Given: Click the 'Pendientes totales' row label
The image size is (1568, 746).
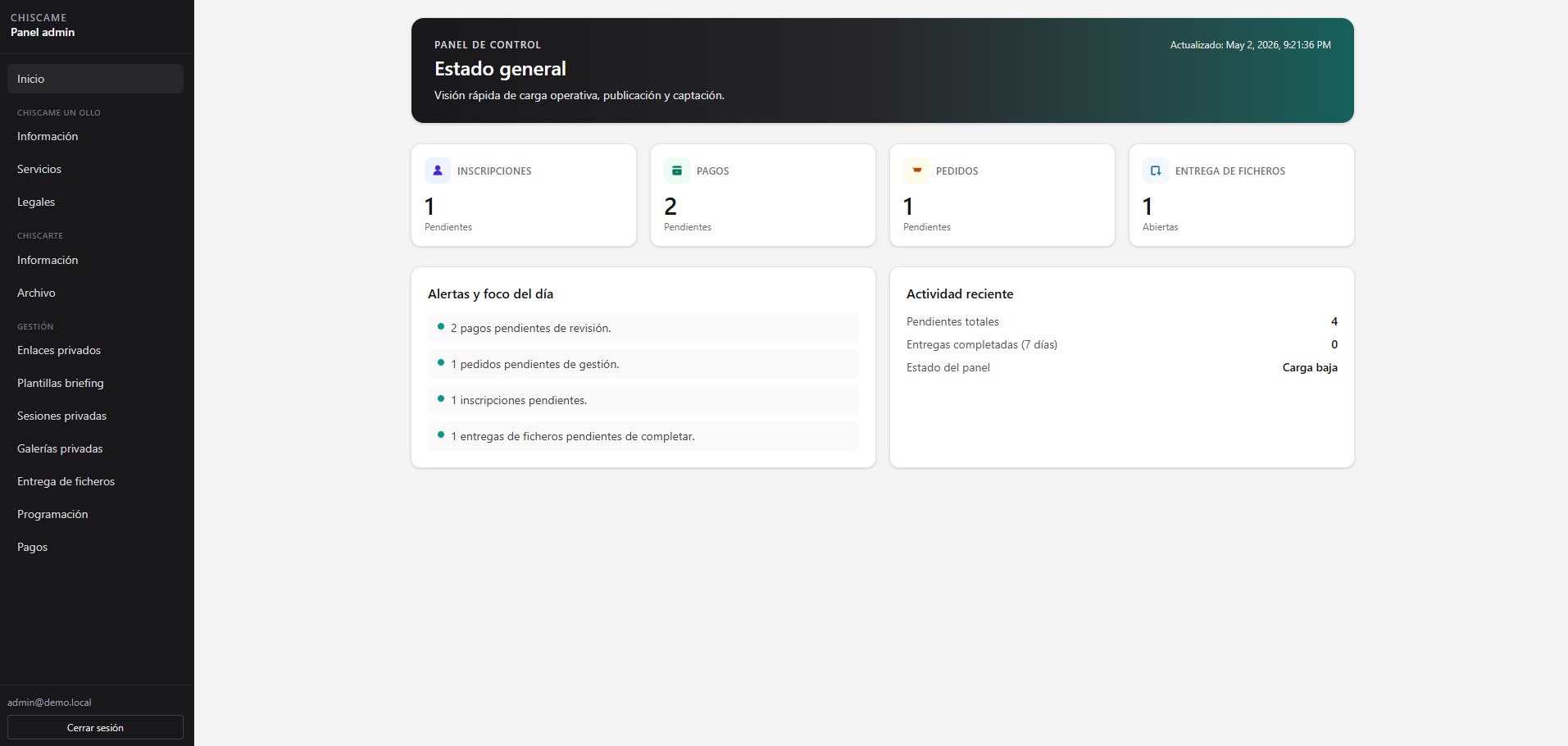Looking at the screenshot, I should pos(952,321).
